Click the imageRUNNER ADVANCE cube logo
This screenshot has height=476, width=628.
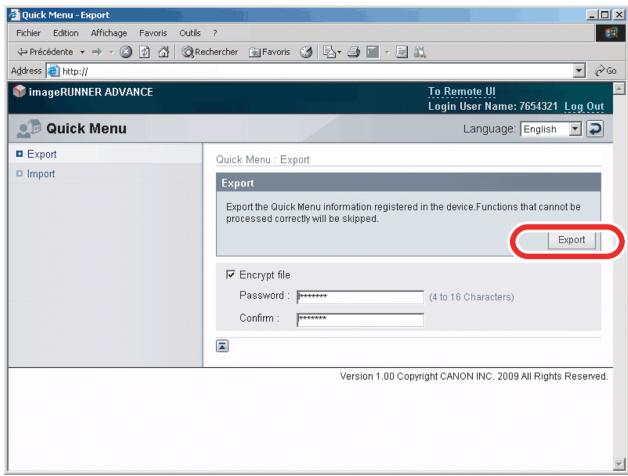tap(19, 91)
